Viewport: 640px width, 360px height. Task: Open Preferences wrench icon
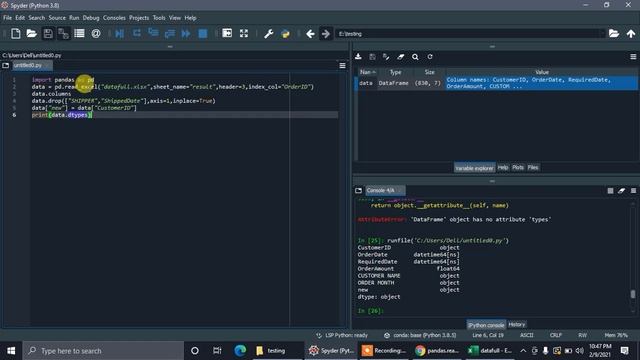point(269,33)
